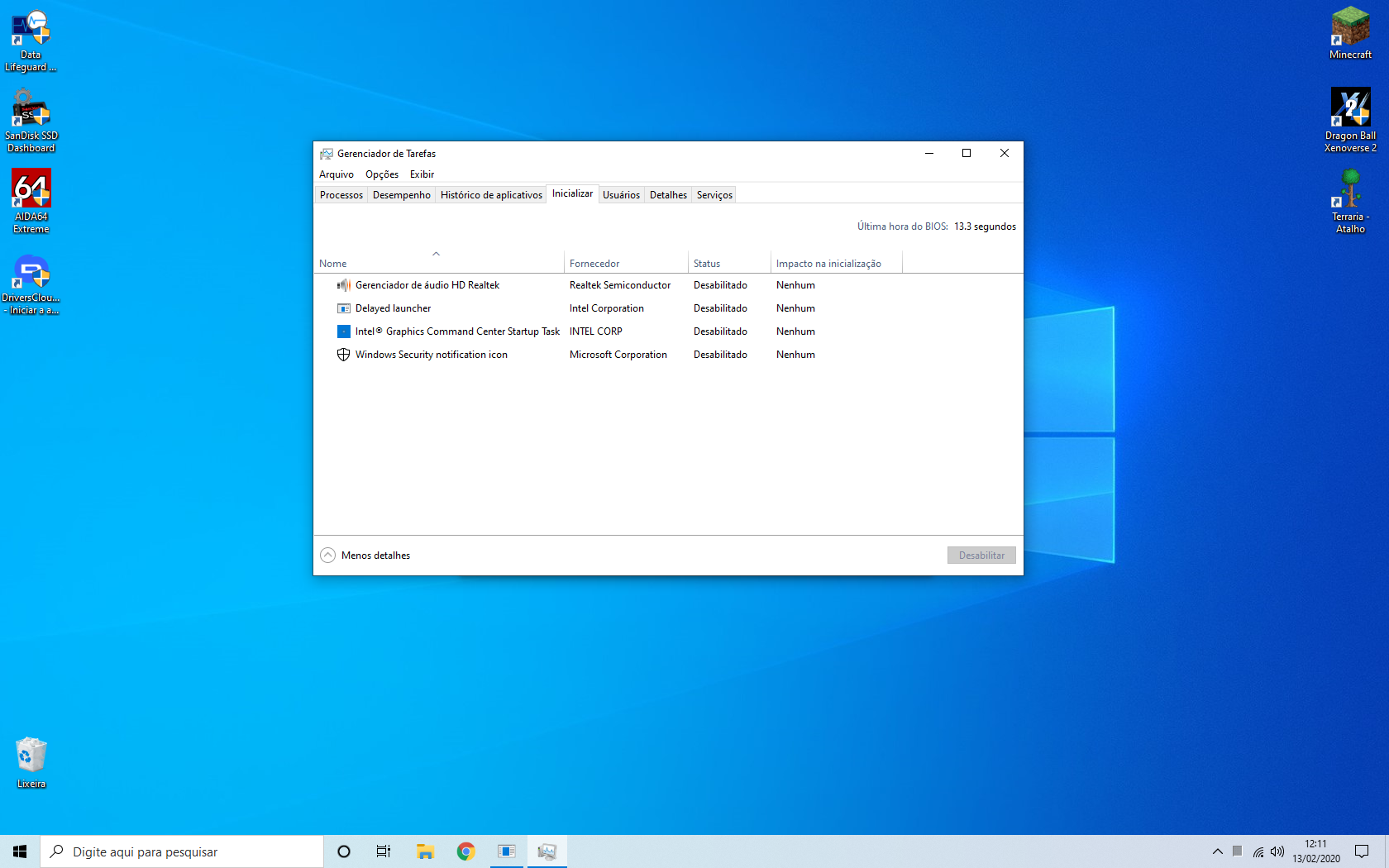The height and width of the screenshot is (868, 1389).
Task: Switch to Processos tab
Action: pyautogui.click(x=341, y=195)
